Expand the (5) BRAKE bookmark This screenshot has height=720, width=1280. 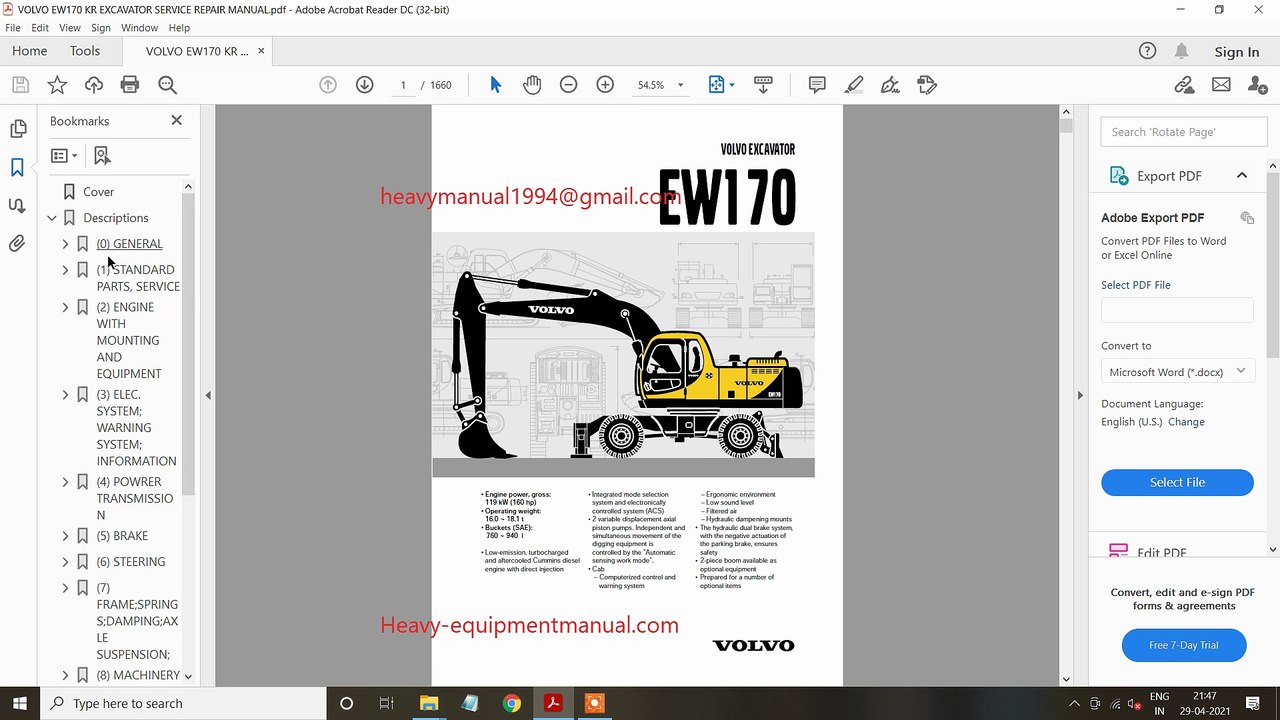pos(65,536)
